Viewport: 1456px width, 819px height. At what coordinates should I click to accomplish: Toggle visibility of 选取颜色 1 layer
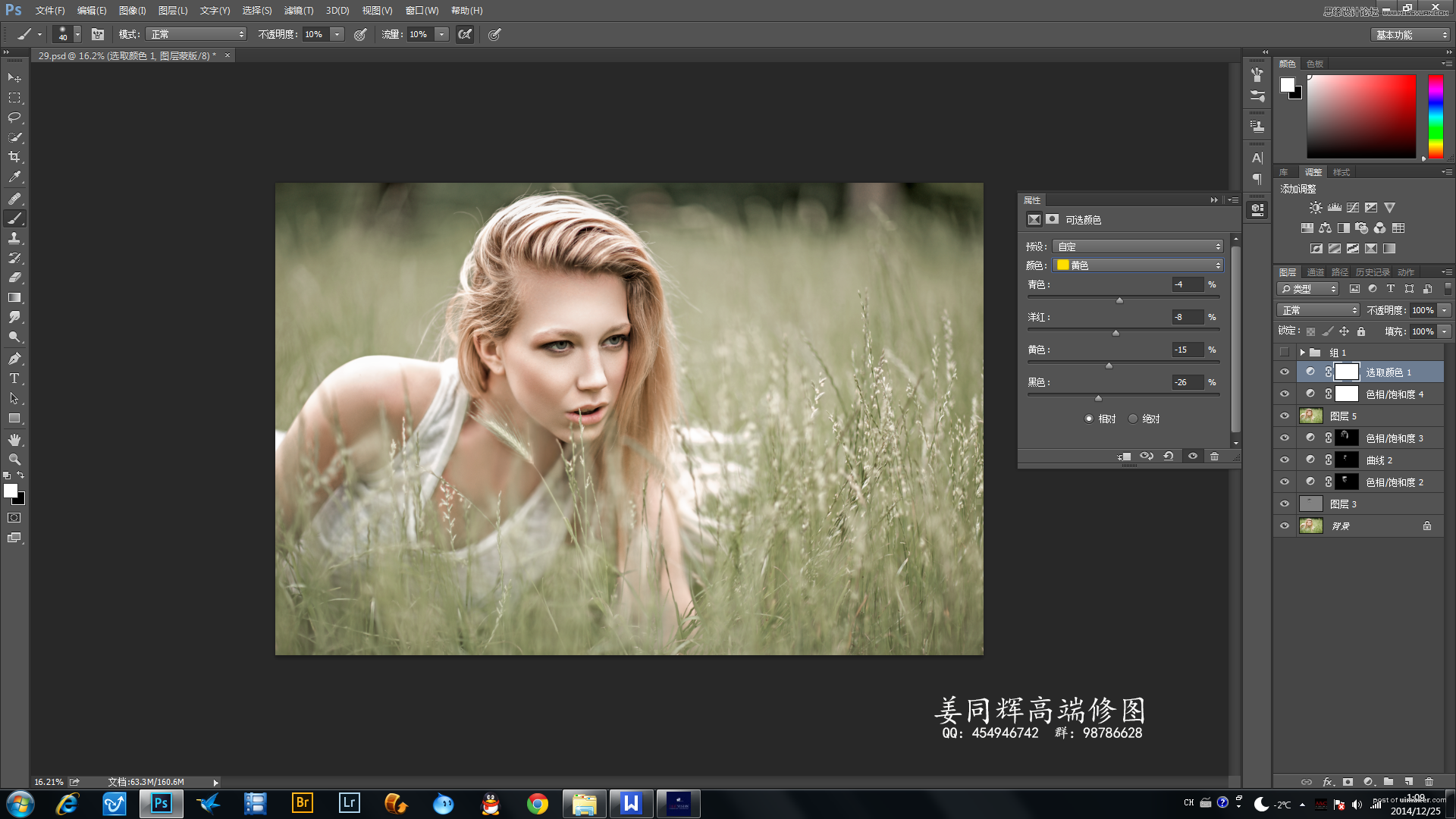click(1286, 372)
